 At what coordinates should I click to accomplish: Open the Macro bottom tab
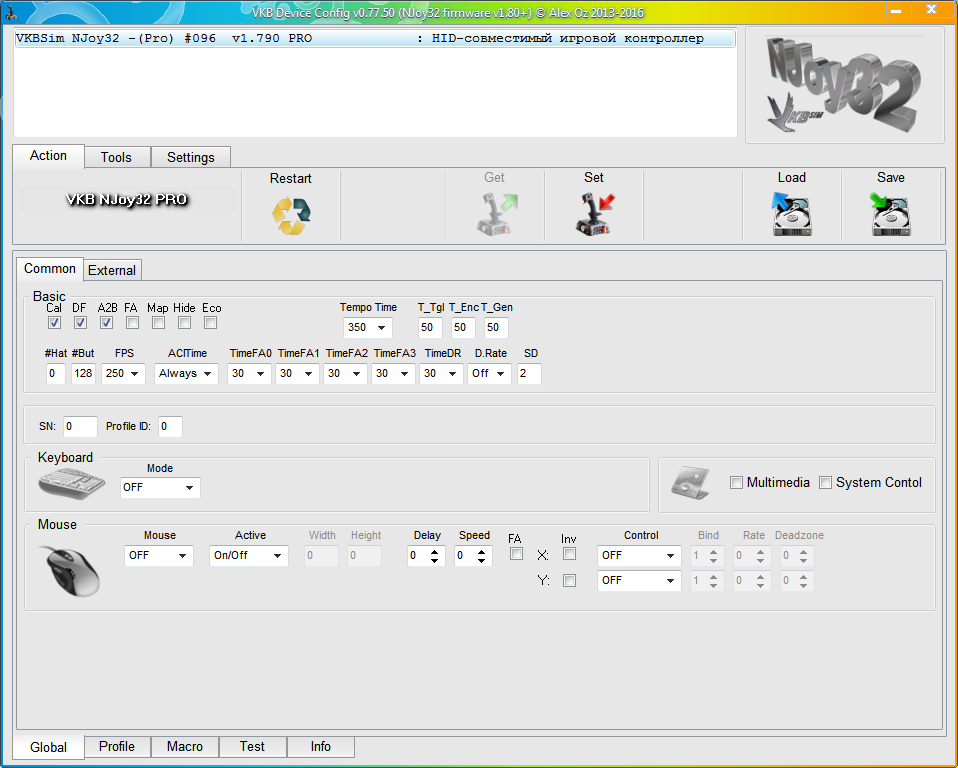(185, 747)
